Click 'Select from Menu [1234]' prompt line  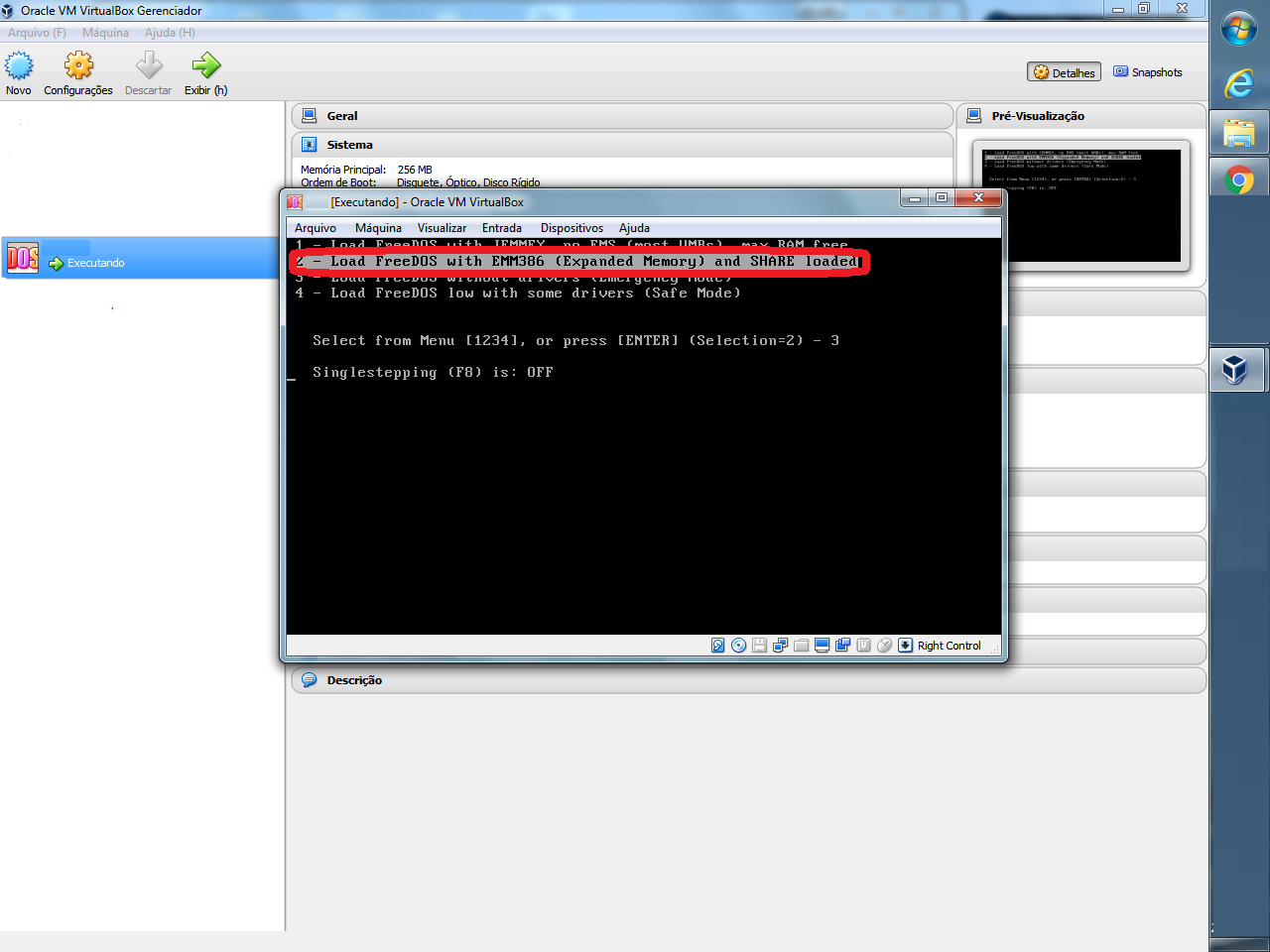click(x=575, y=341)
